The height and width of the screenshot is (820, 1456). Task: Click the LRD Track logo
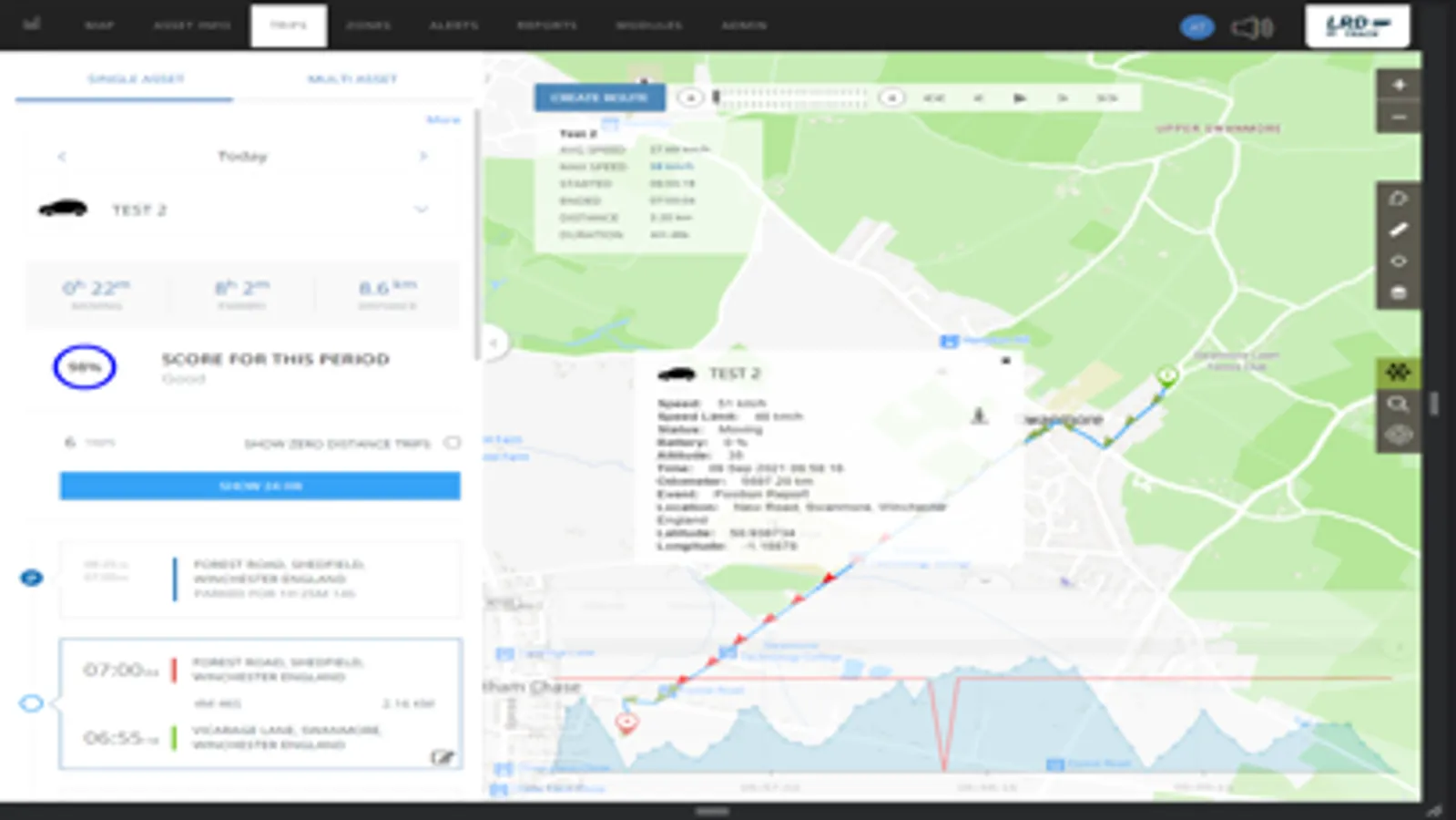click(x=1358, y=26)
